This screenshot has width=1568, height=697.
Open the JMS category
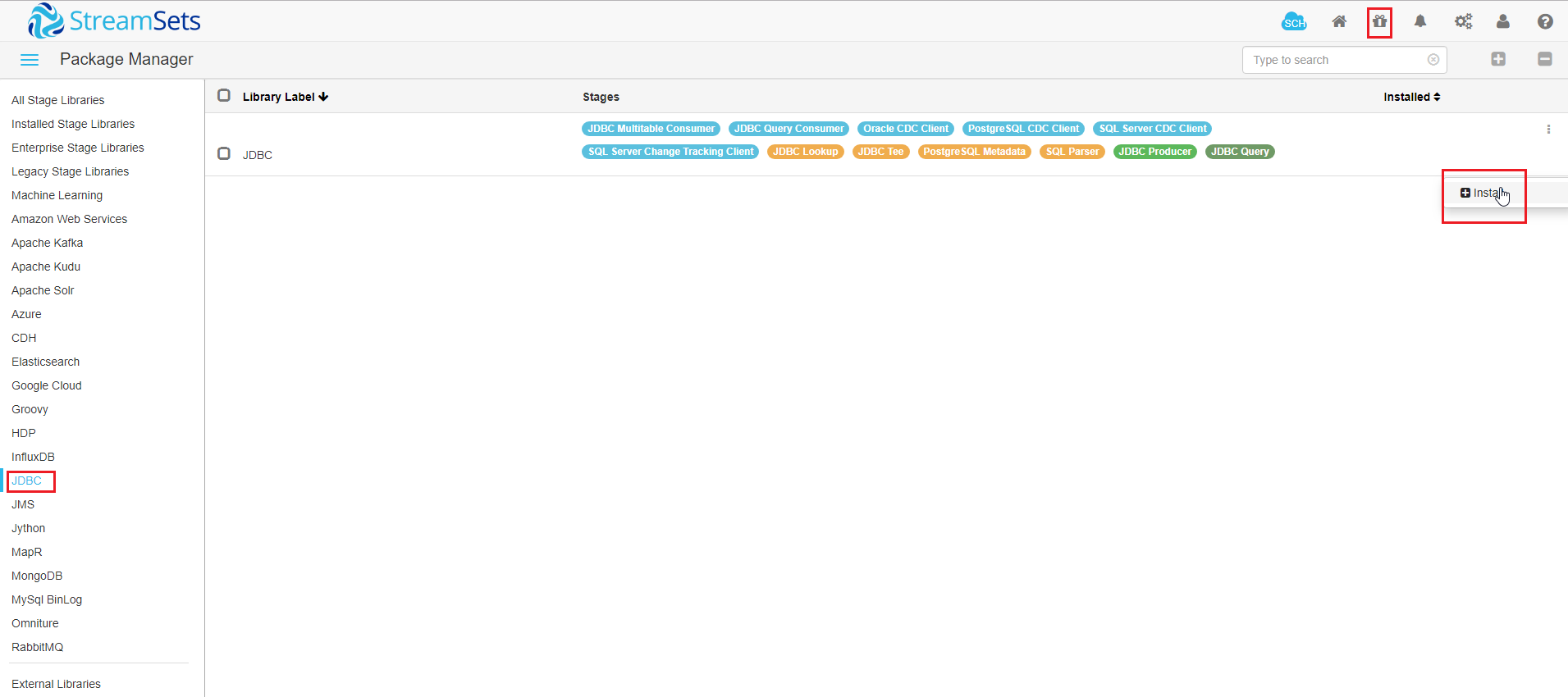[x=23, y=504]
